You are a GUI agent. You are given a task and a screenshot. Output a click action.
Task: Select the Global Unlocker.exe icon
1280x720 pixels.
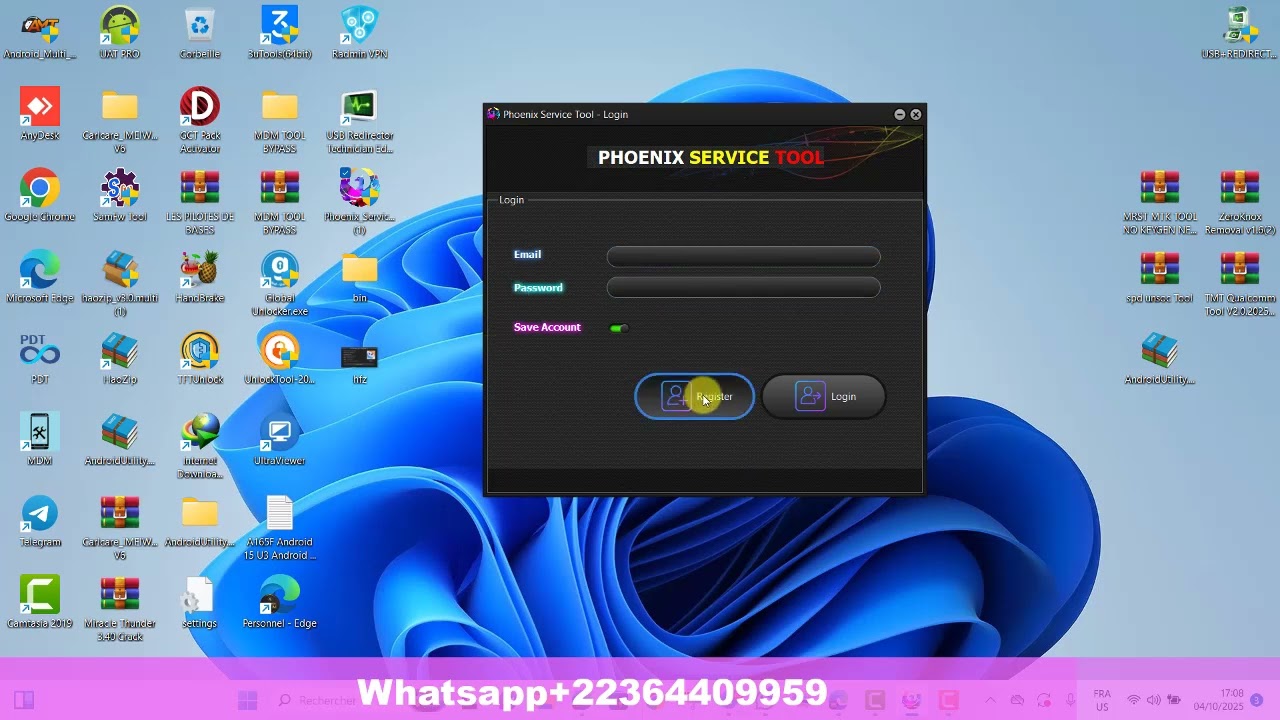point(280,283)
